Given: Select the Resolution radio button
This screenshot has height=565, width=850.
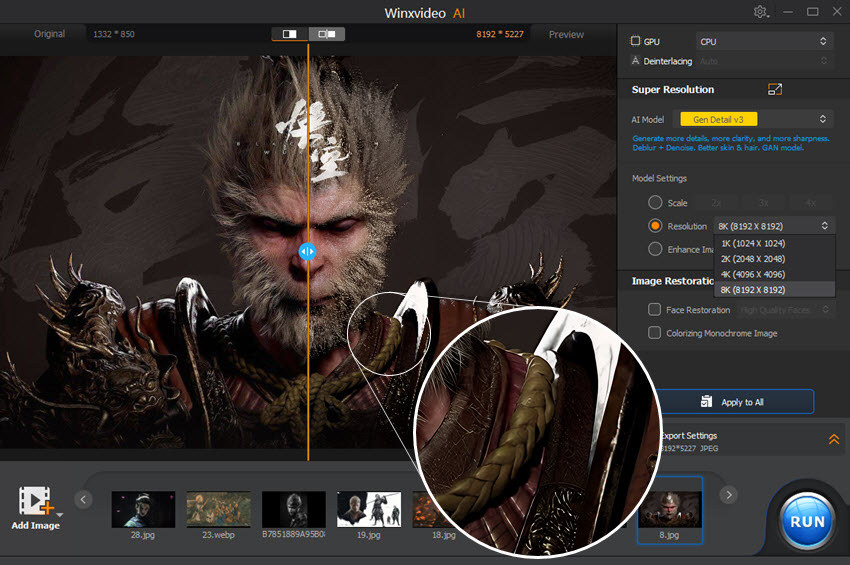Looking at the screenshot, I should click(x=655, y=226).
